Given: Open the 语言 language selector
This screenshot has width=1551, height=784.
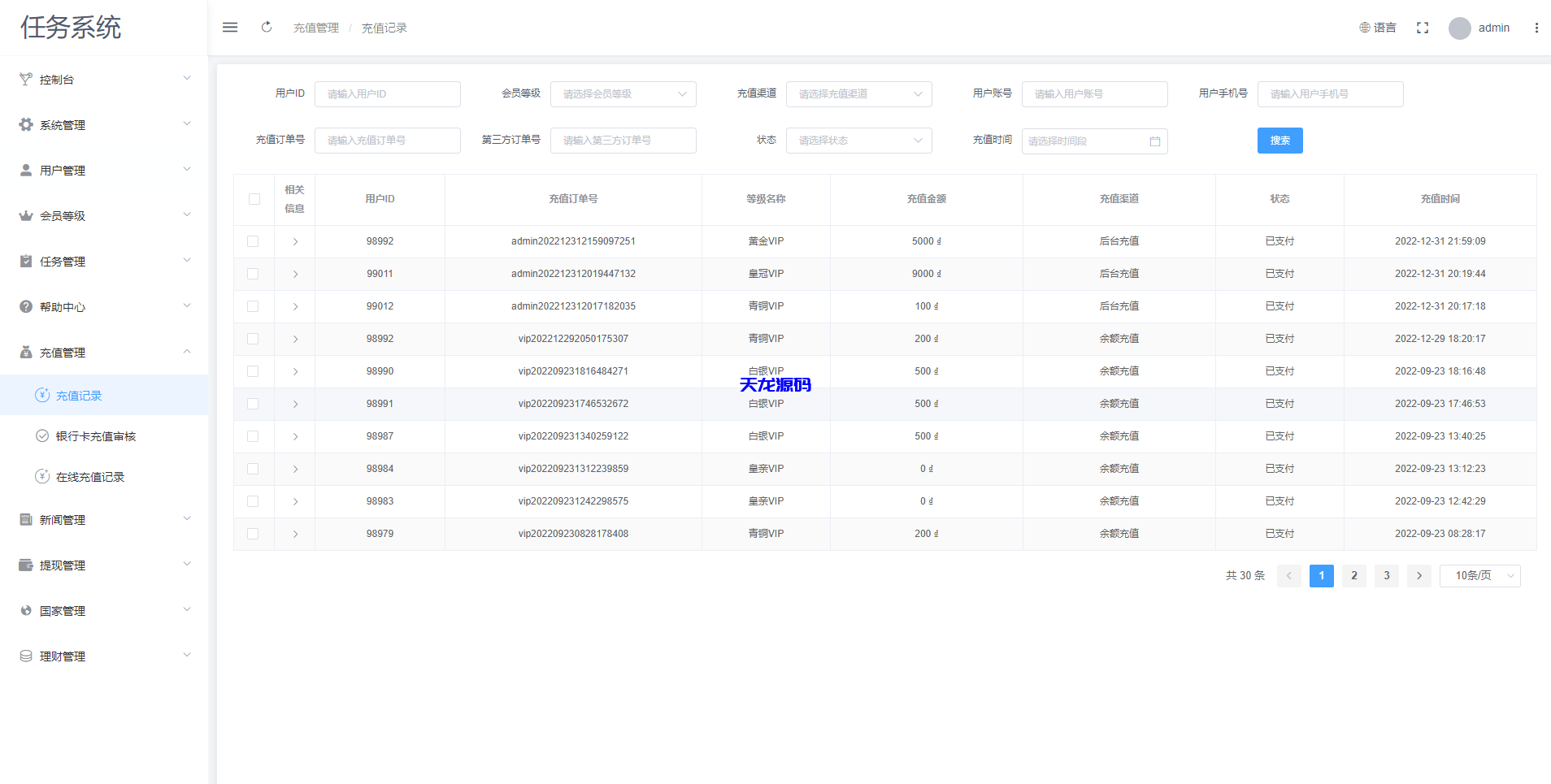Looking at the screenshot, I should tap(1378, 28).
